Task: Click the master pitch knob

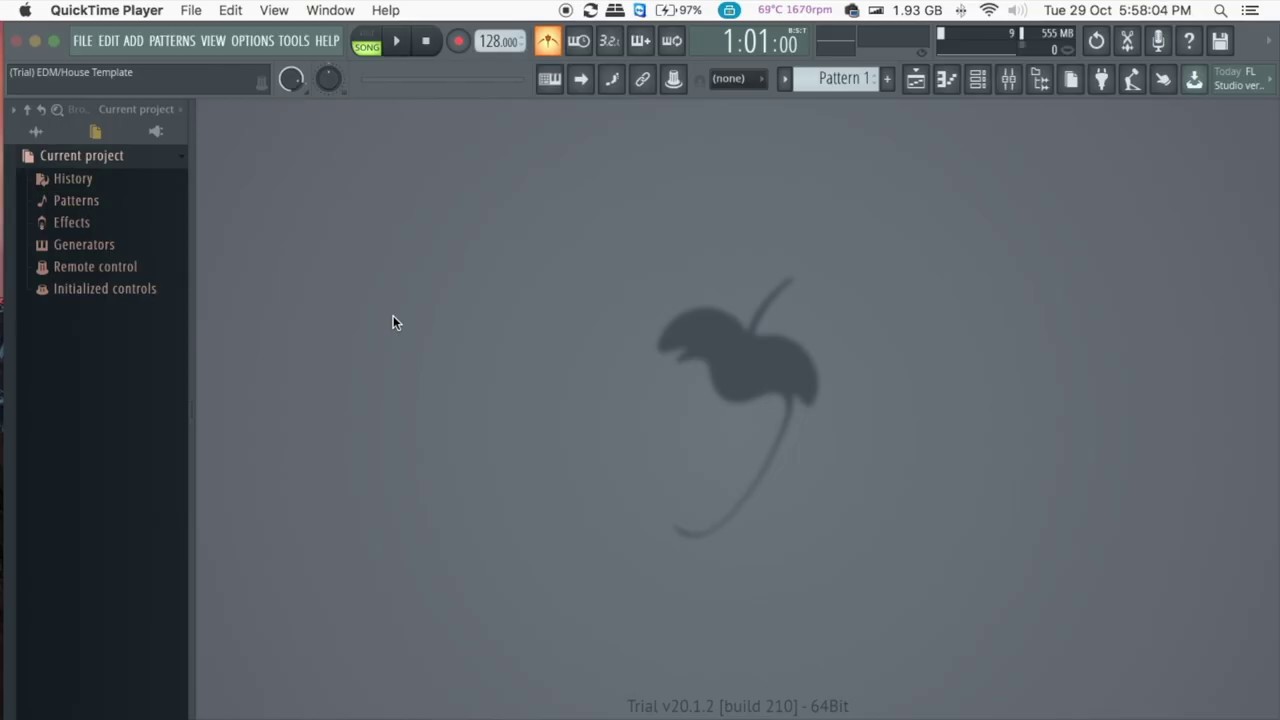Action: (328, 79)
